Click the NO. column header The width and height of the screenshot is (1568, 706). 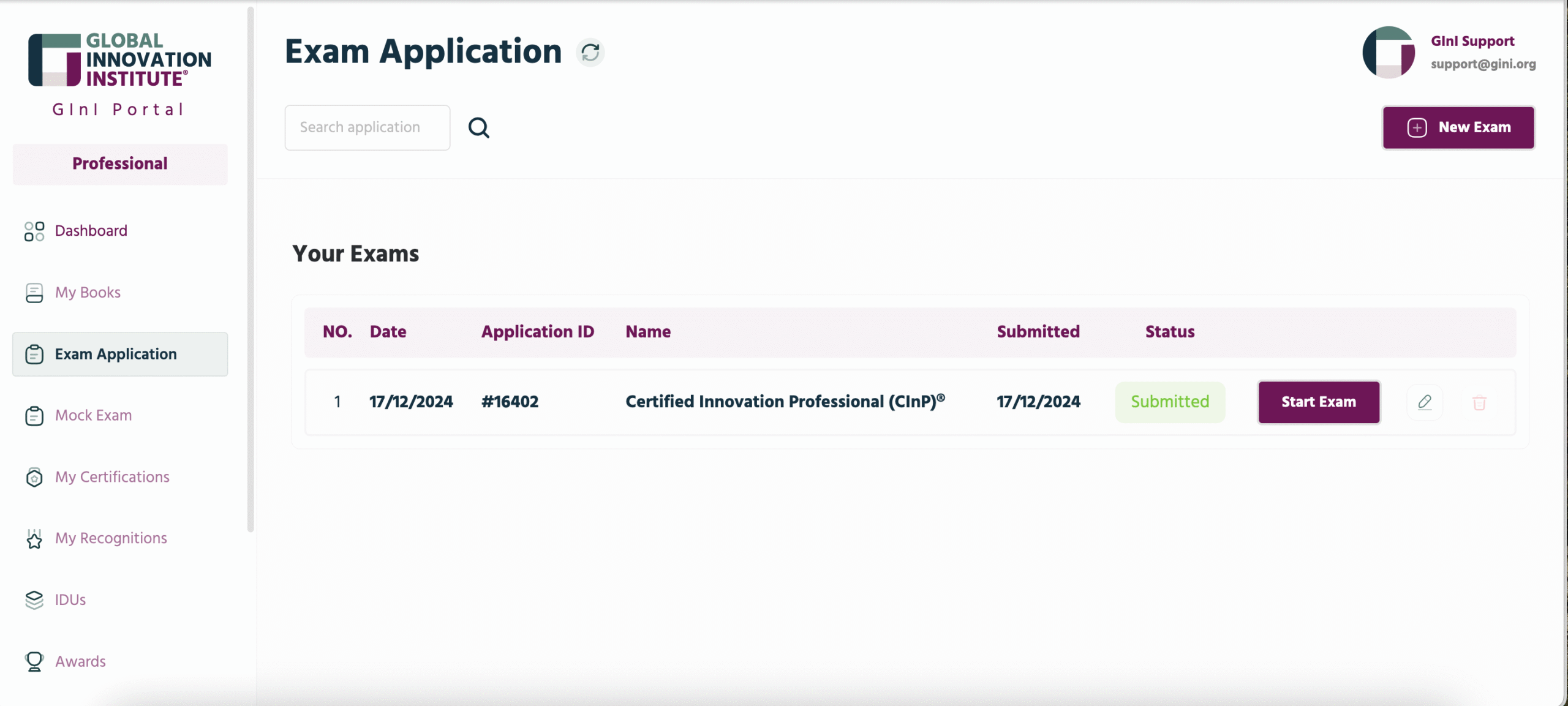pyautogui.click(x=337, y=332)
